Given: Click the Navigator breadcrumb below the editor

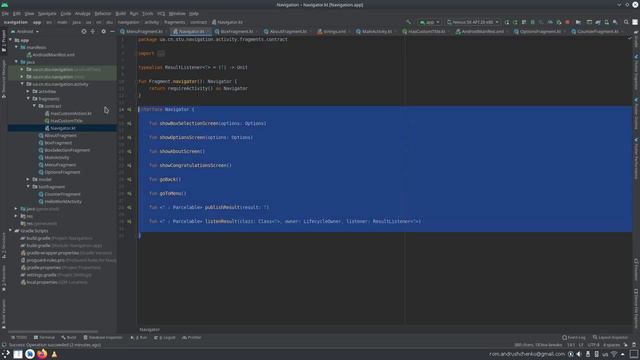Looking at the screenshot, I should click(149, 329).
